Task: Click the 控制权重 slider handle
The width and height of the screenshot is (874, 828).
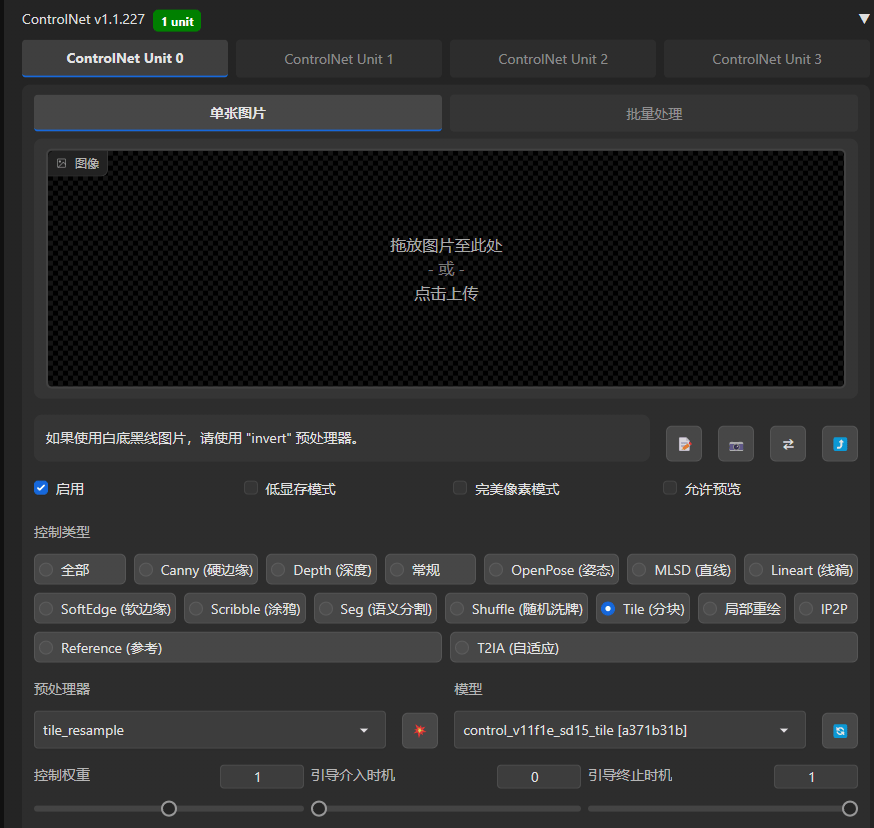Action: point(169,808)
